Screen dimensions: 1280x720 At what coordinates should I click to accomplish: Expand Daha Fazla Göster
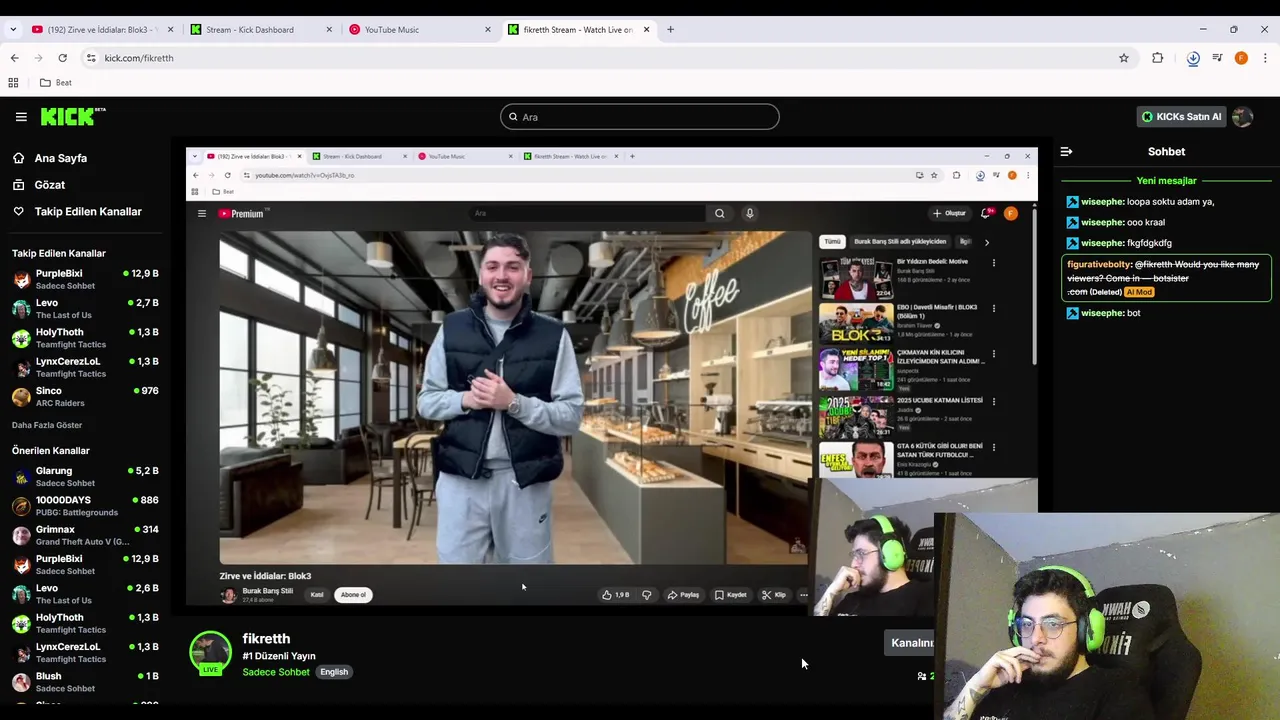(47, 425)
